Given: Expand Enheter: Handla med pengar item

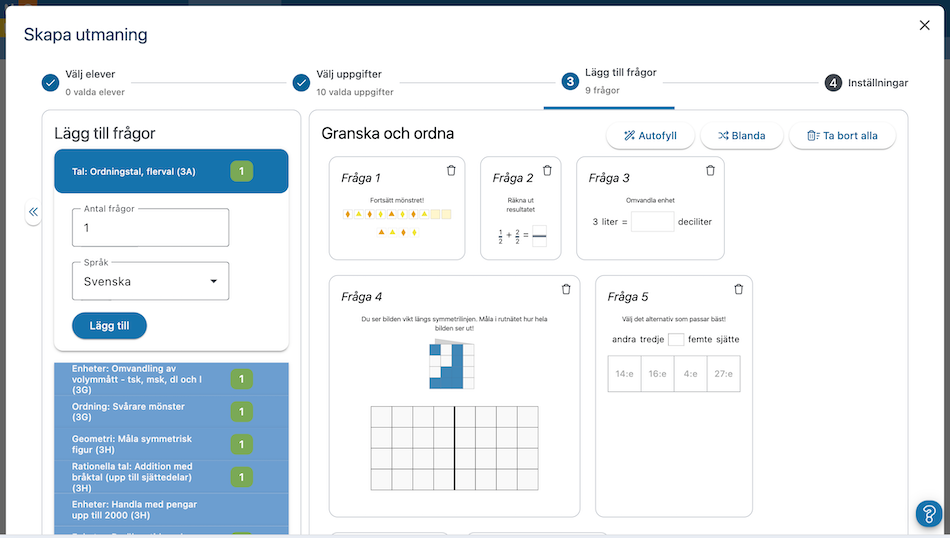Looking at the screenshot, I should coord(171,510).
